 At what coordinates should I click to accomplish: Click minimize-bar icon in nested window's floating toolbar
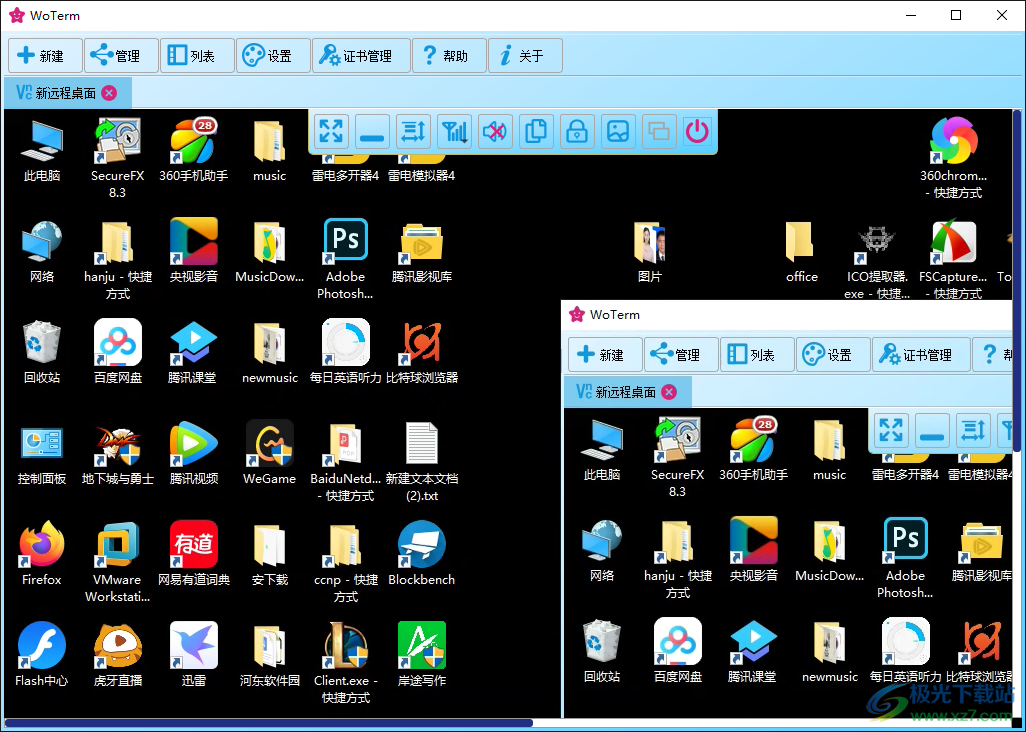[932, 430]
